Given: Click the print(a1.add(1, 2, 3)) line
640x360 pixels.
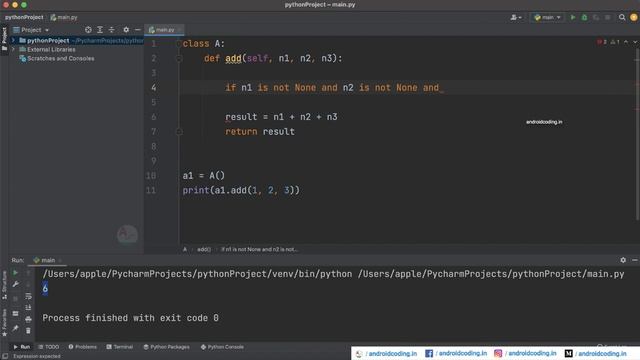Looking at the screenshot, I should [241, 191].
